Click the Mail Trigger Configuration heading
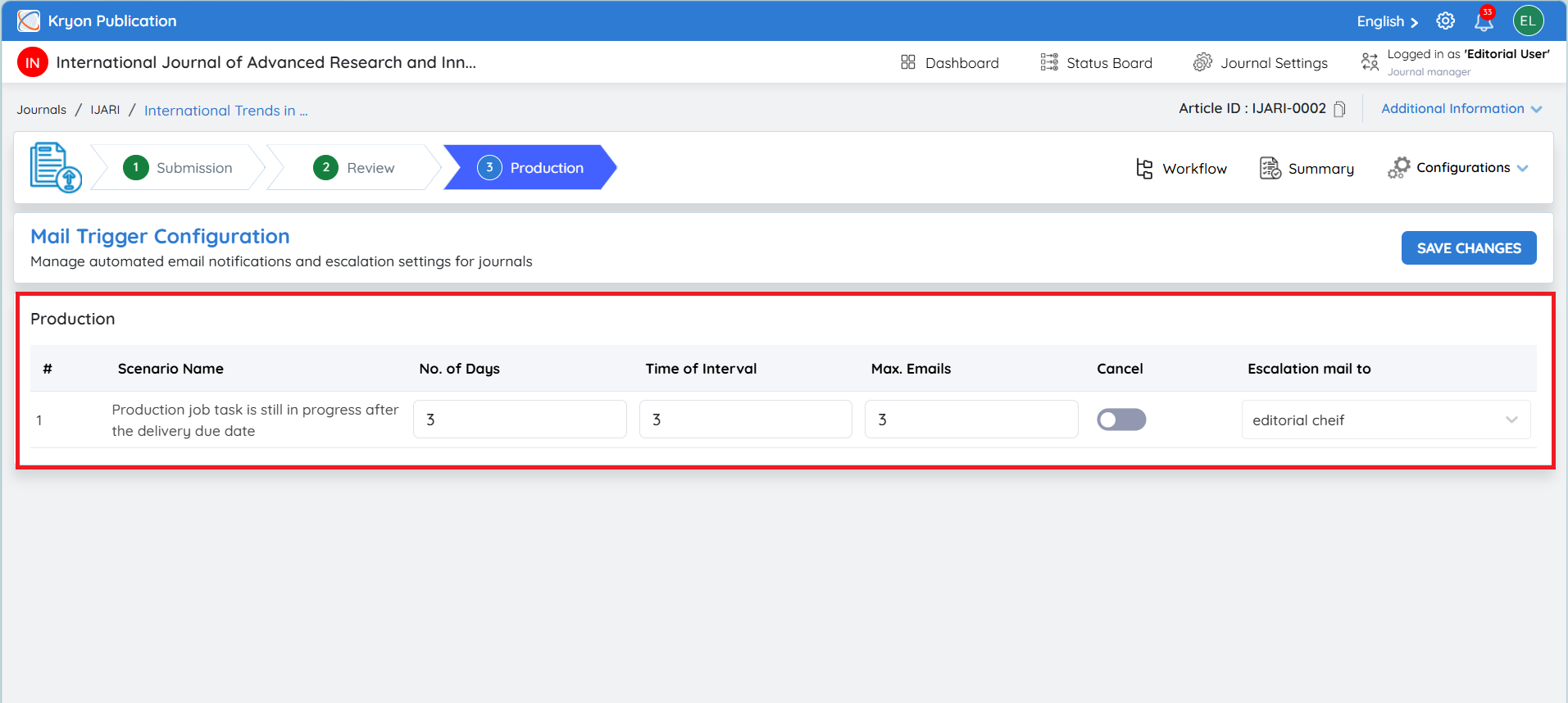The width and height of the screenshot is (1568, 703). pos(160,236)
